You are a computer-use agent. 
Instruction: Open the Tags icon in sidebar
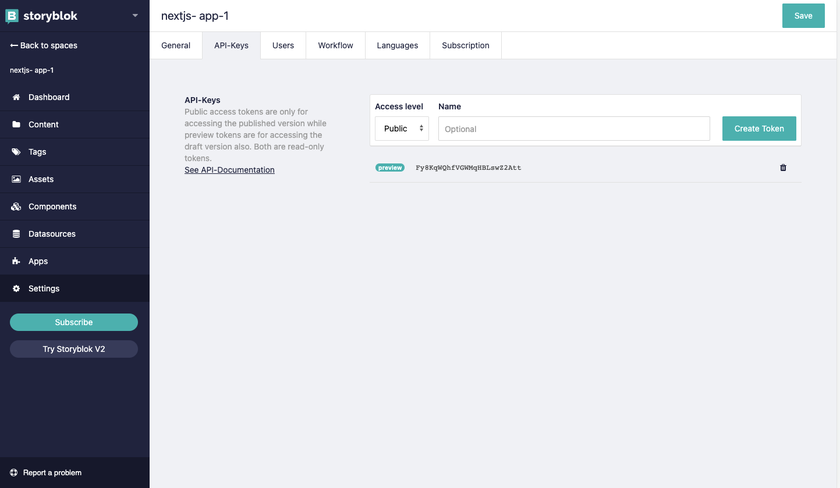(16, 152)
